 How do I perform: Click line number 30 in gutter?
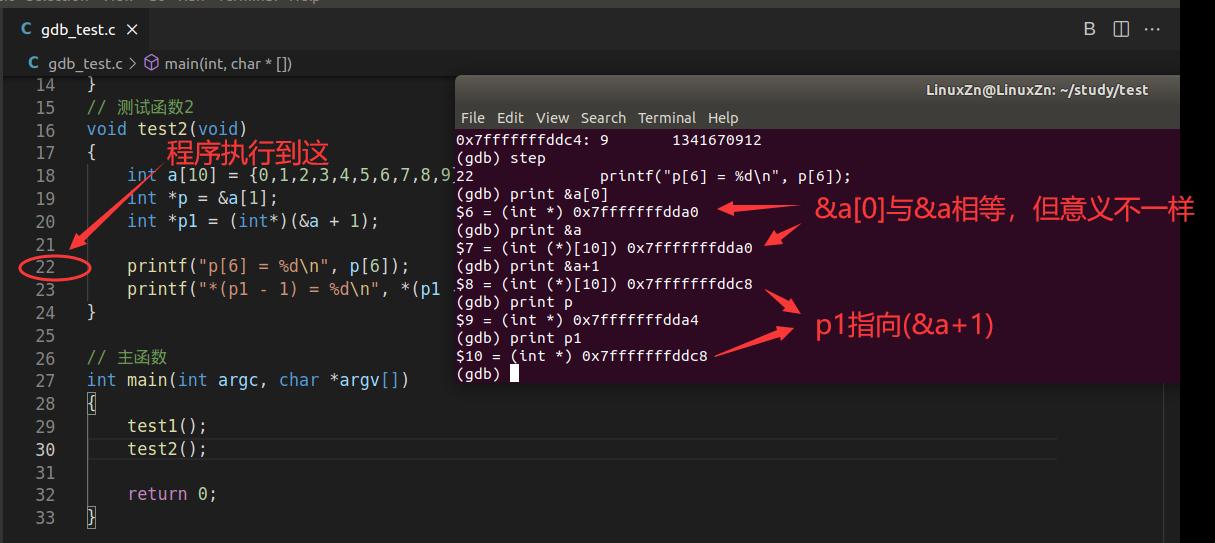(x=45, y=449)
